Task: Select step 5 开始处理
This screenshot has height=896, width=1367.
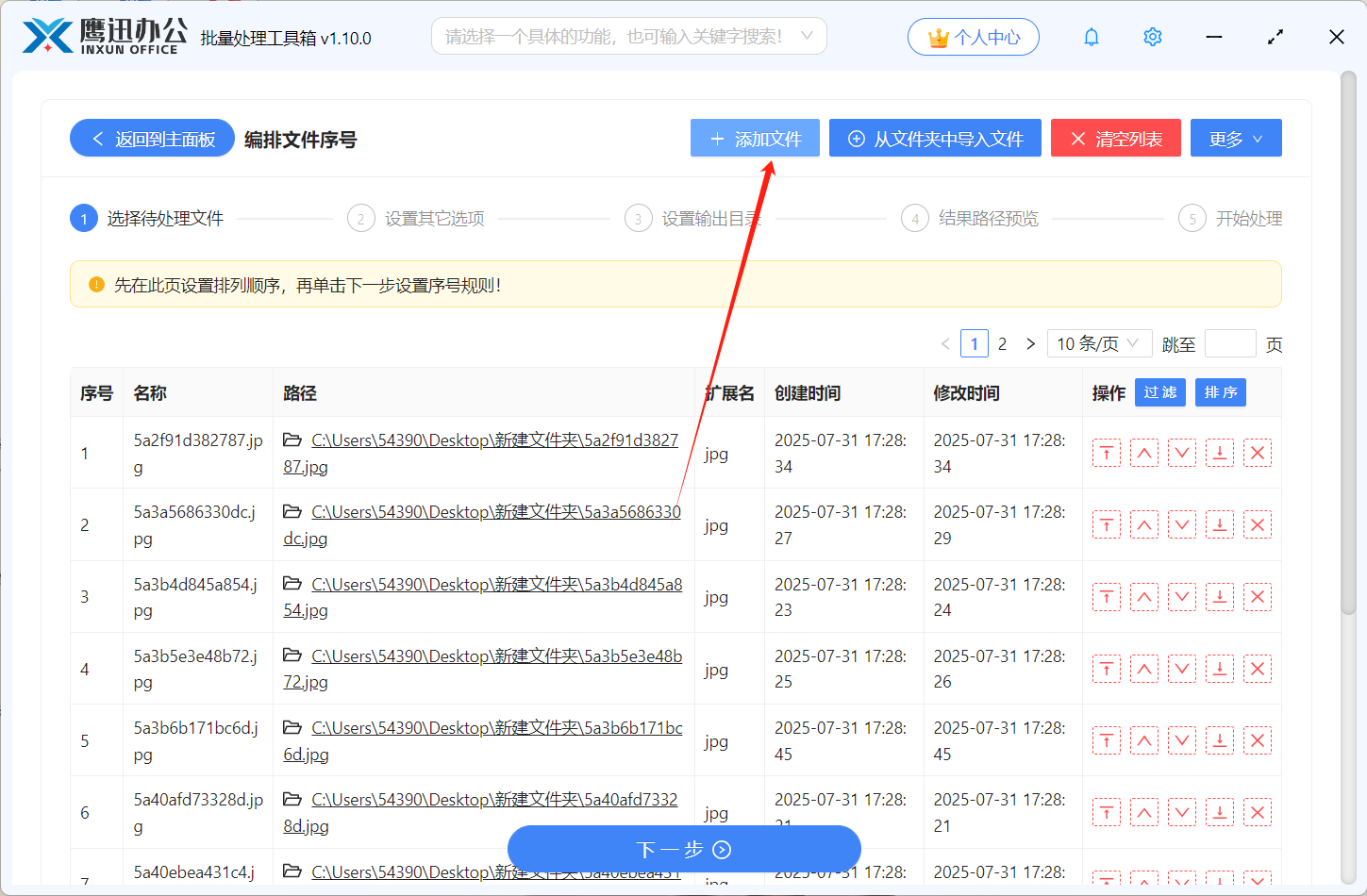Action: click(1230, 219)
